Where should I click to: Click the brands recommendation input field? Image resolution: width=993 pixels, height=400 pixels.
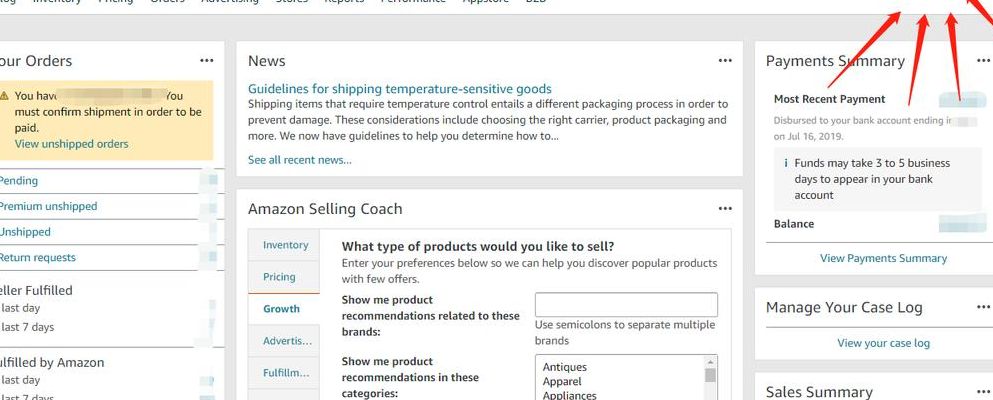[x=626, y=304]
